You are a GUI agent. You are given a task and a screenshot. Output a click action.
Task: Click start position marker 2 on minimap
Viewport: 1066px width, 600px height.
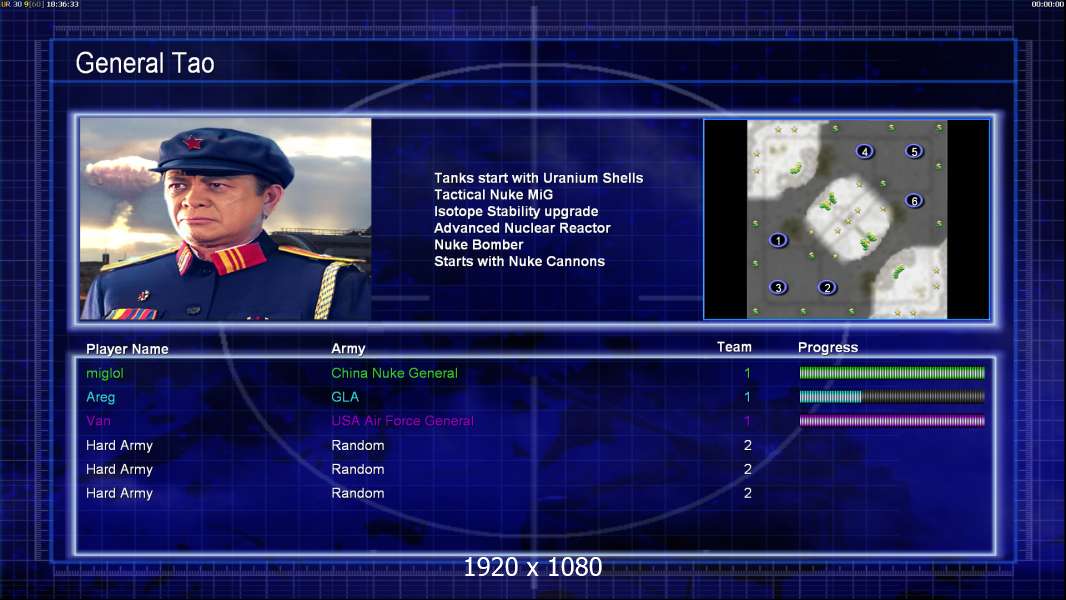click(827, 287)
